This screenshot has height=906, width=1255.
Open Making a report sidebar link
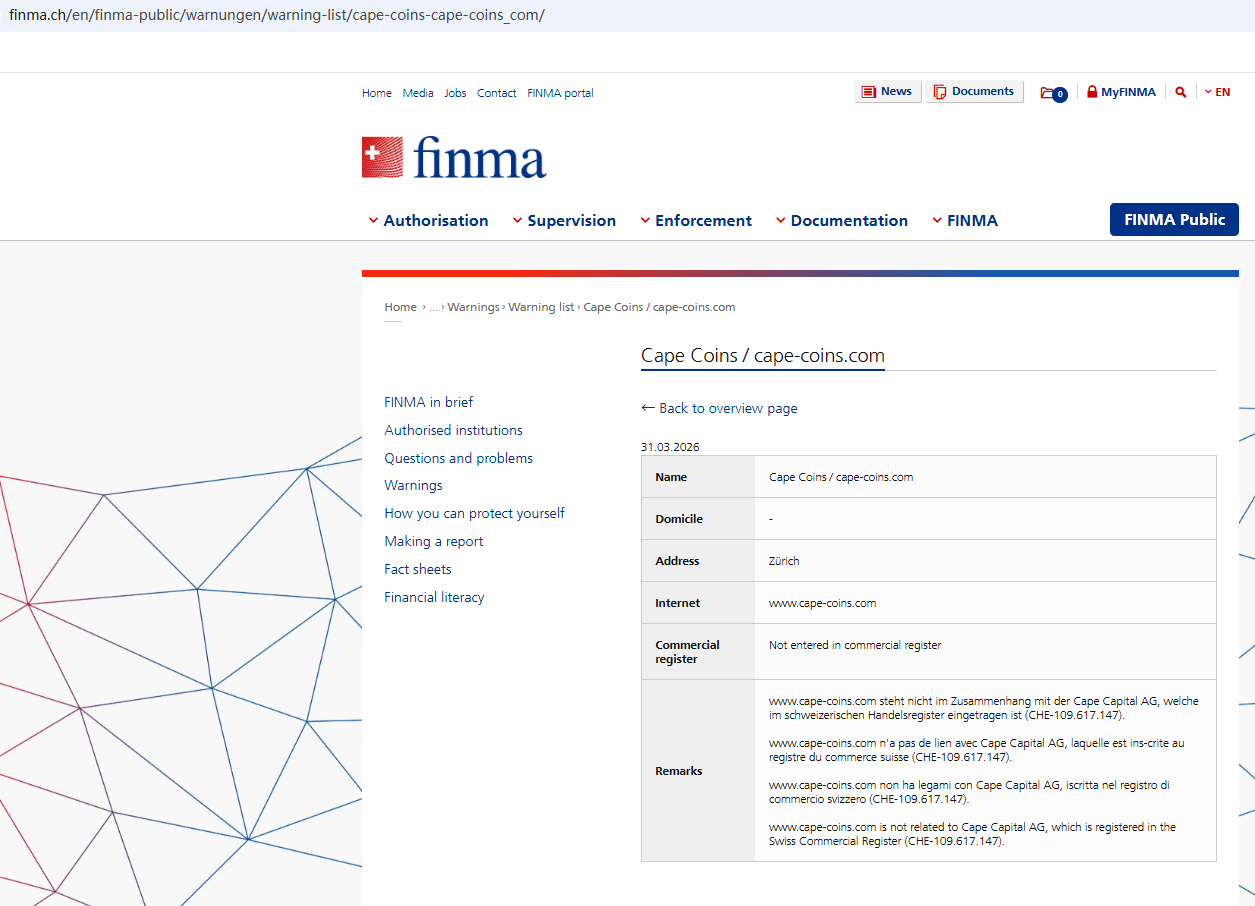point(434,541)
